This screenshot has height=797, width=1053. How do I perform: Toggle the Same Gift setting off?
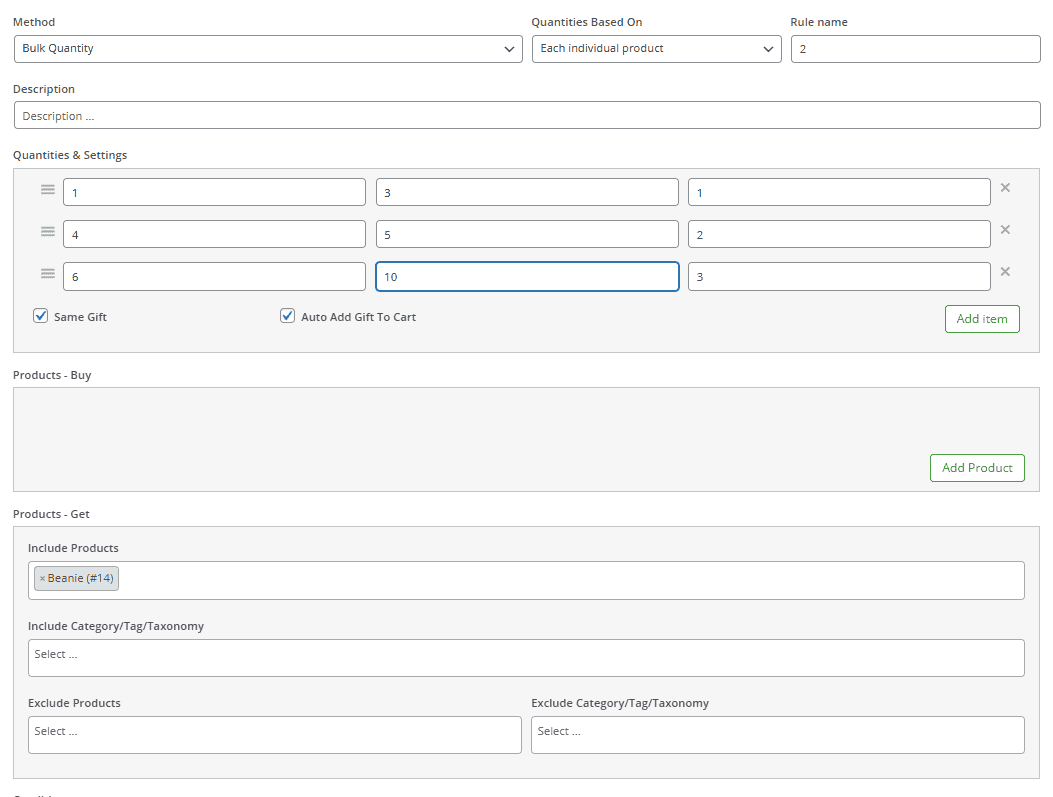click(x=40, y=314)
